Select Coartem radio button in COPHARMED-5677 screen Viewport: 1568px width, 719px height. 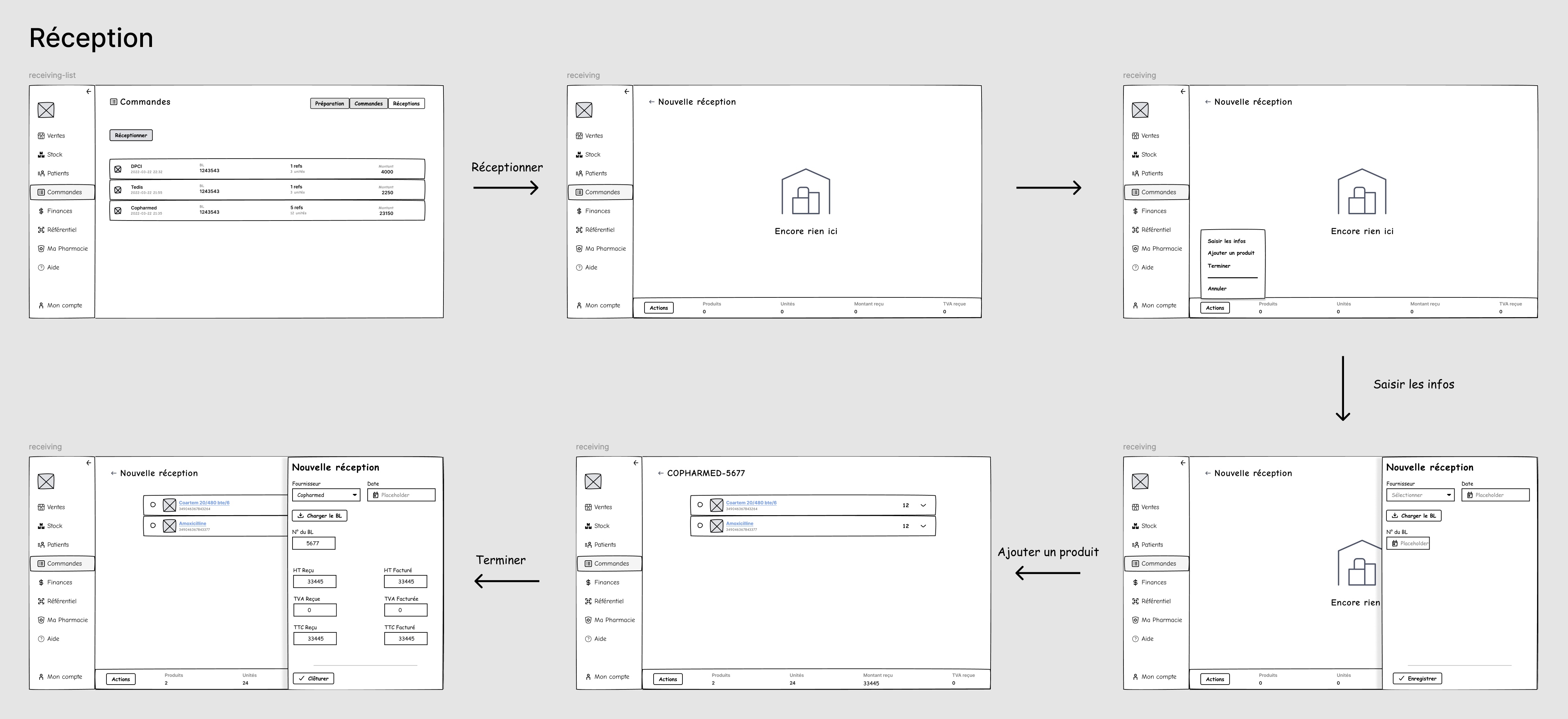700,505
